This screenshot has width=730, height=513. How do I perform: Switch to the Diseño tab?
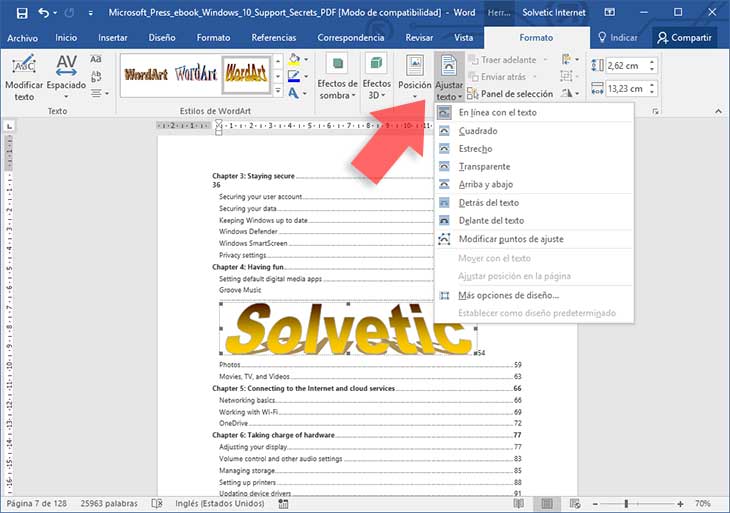(162, 38)
